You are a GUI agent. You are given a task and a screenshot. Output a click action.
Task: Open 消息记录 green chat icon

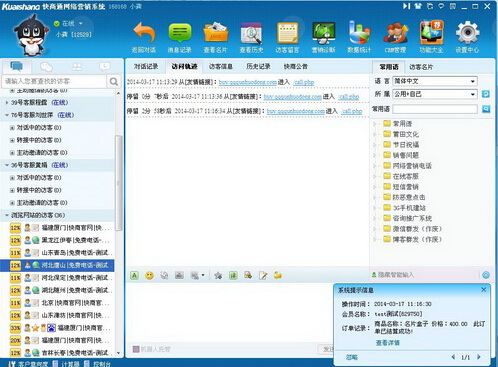pos(180,33)
